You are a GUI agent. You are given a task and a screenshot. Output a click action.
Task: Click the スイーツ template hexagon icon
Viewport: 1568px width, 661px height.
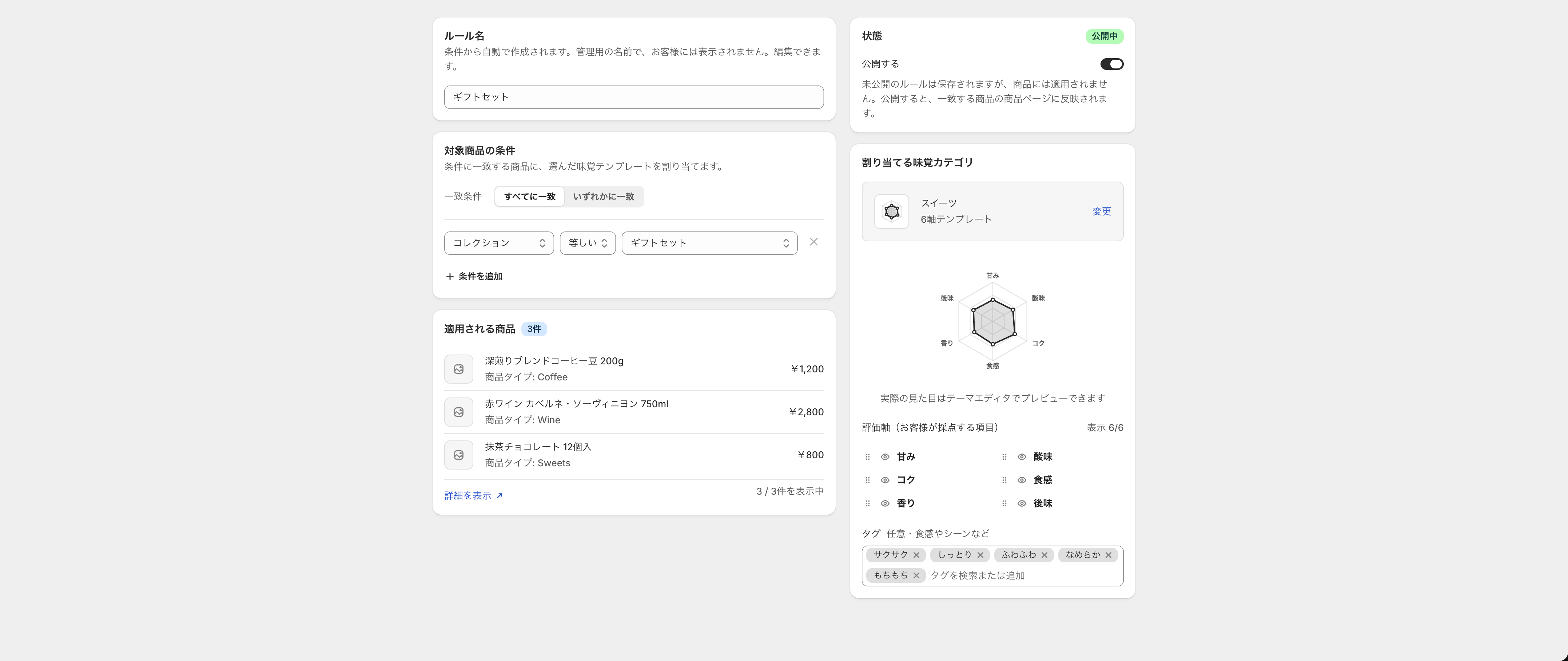pos(891,211)
